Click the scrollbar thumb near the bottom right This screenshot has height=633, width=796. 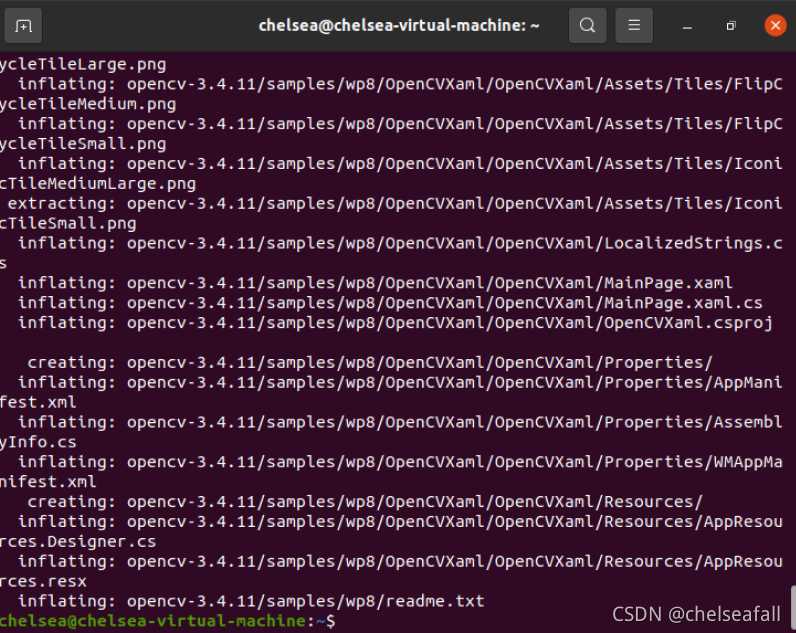(792, 609)
